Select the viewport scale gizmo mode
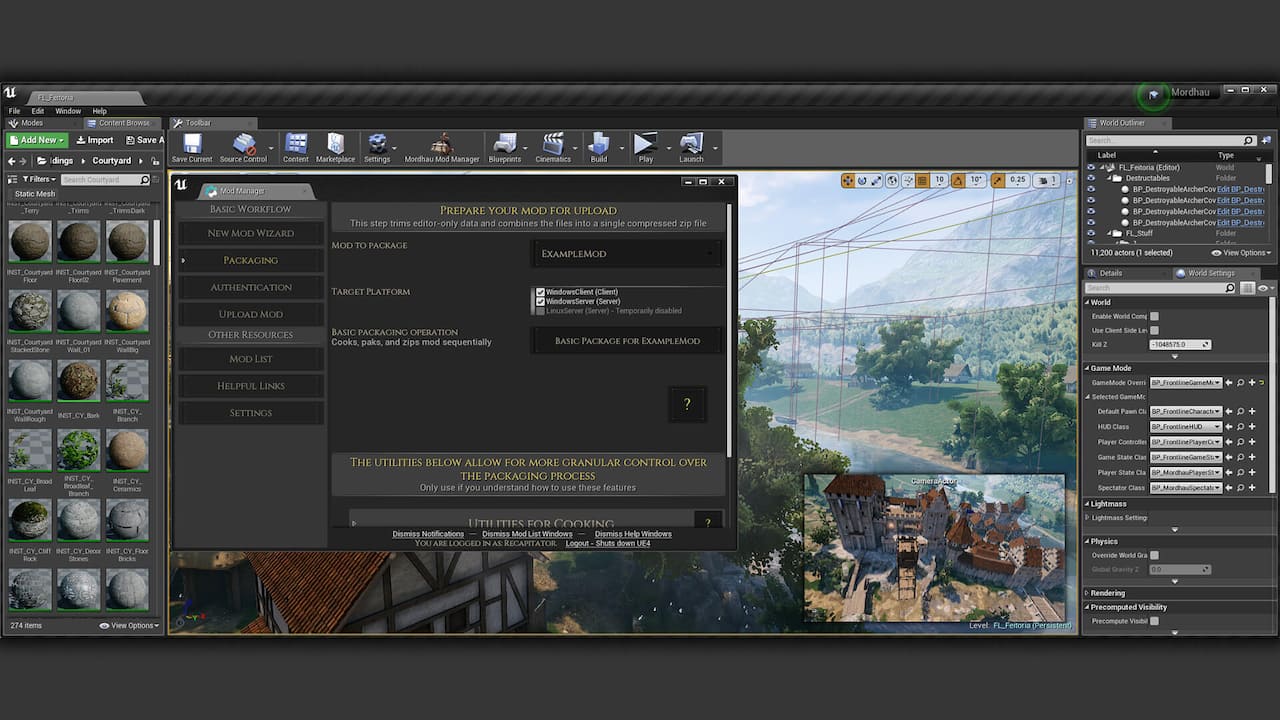The image size is (1280, 720). point(876,180)
